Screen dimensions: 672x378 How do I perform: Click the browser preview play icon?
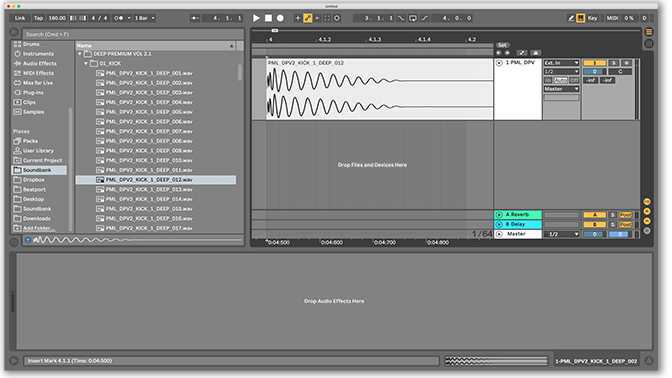coord(14,32)
